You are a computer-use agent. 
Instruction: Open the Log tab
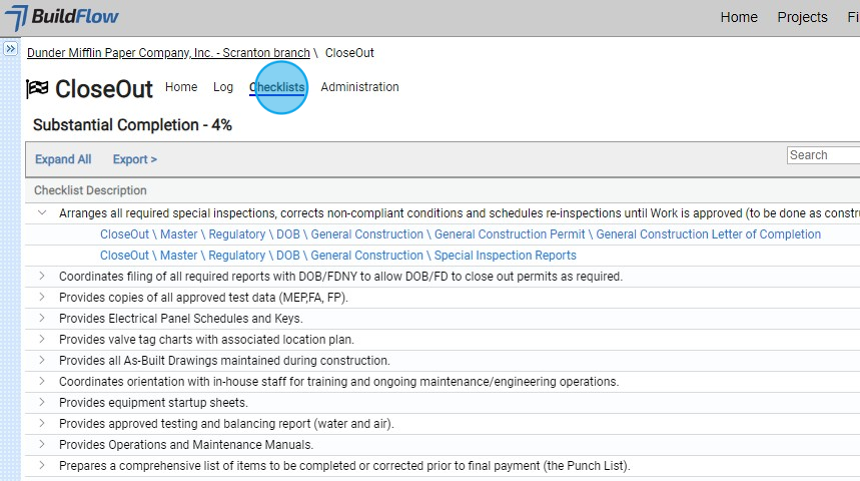223,87
